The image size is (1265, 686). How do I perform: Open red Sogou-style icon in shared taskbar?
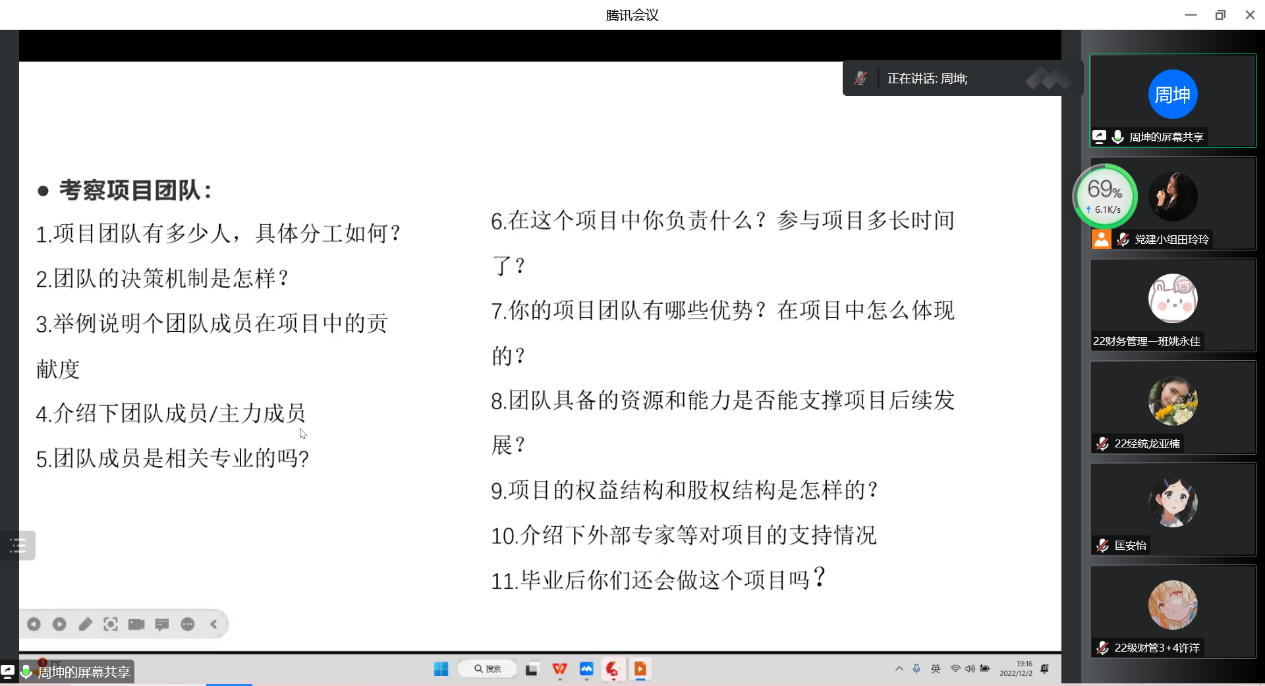(613, 669)
